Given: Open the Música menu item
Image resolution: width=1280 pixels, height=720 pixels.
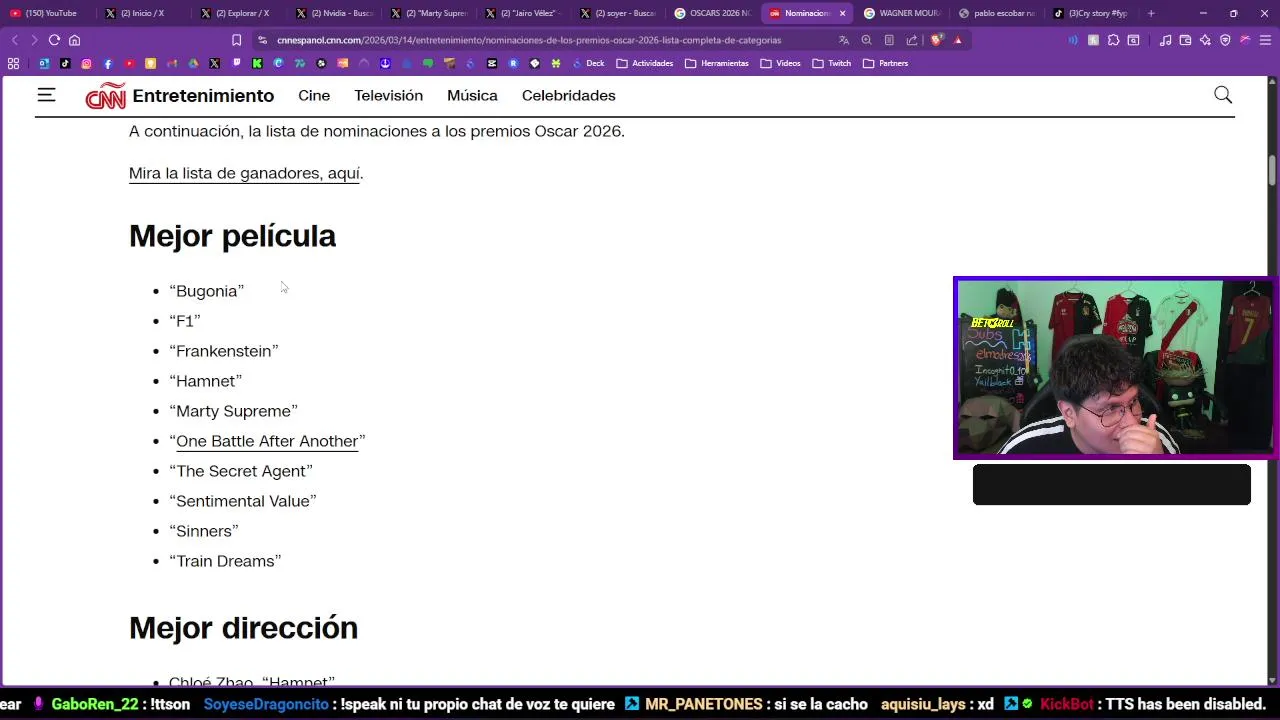Looking at the screenshot, I should tap(472, 96).
